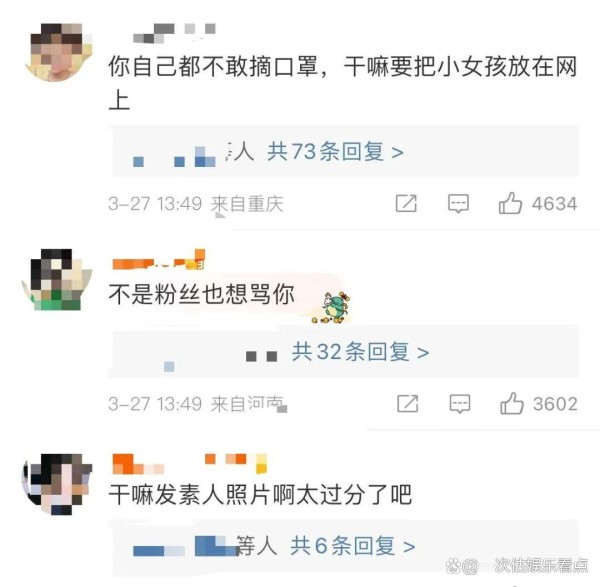
Task: Open reply icon on the Chongqing comment
Action: tap(458, 203)
